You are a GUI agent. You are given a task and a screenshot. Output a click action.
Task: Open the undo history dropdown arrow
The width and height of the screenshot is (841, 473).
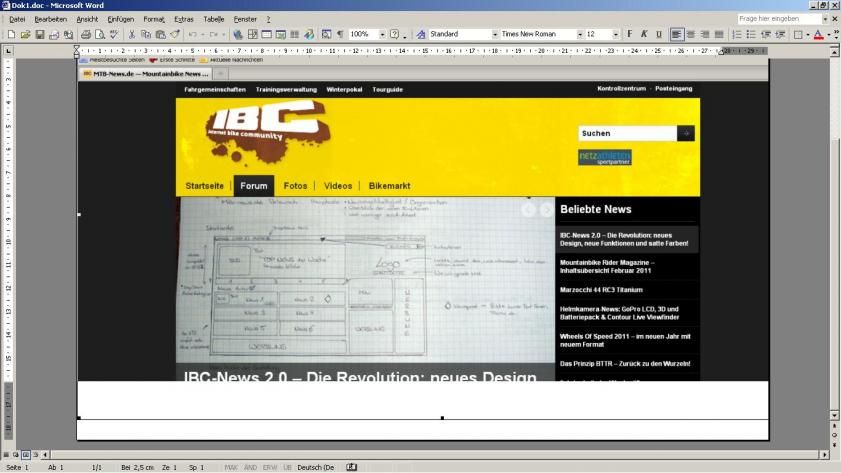(203, 34)
